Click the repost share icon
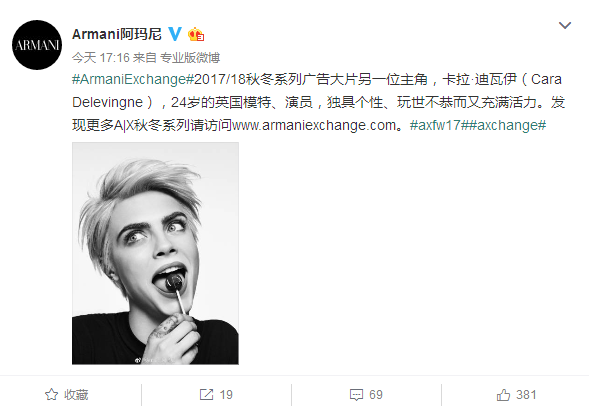The width and height of the screenshot is (589, 411). click(x=206, y=394)
